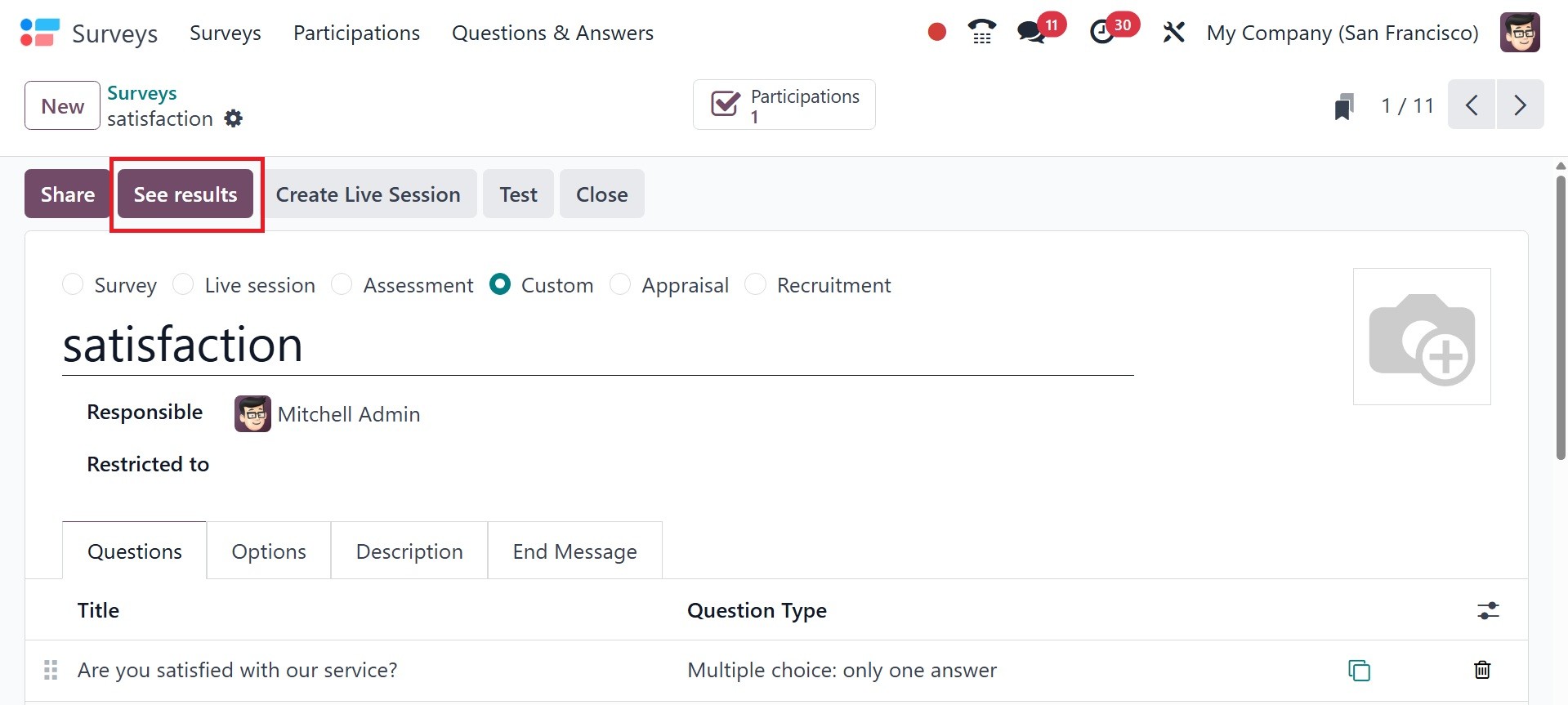Select the Survey radio option
Screen dimensions: 1568x705
coord(74,284)
